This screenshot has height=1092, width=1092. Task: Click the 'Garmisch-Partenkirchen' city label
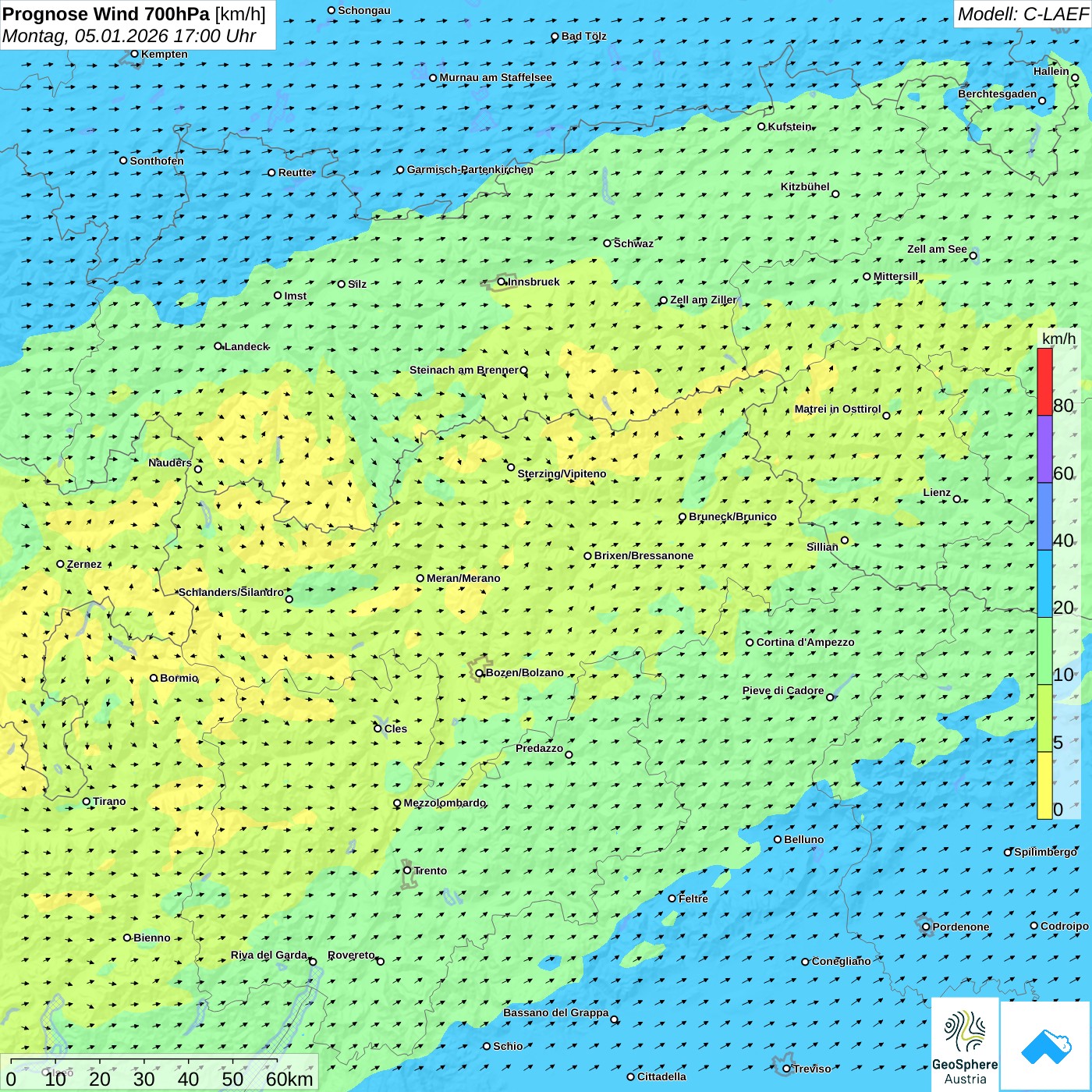click(x=470, y=169)
